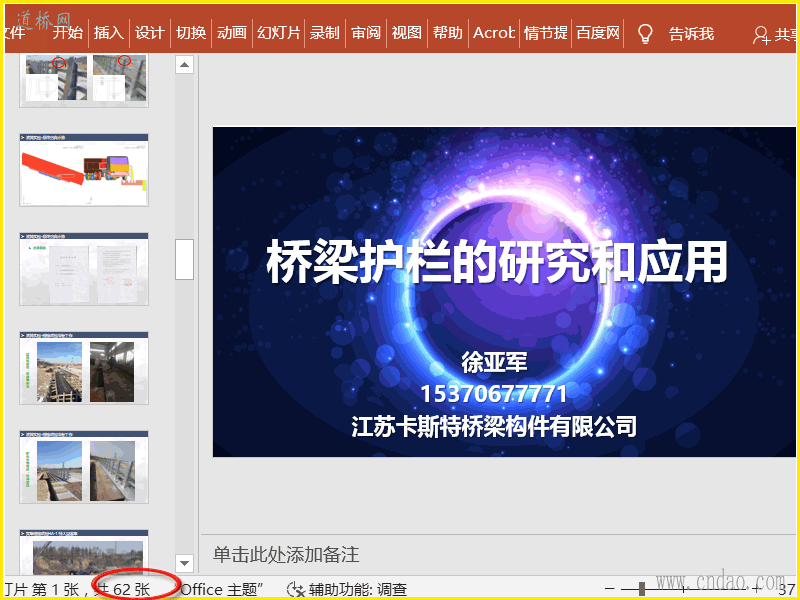Open the 插入 ribbon tab
Image resolution: width=800 pixels, height=600 pixels.
click(109, 33)
